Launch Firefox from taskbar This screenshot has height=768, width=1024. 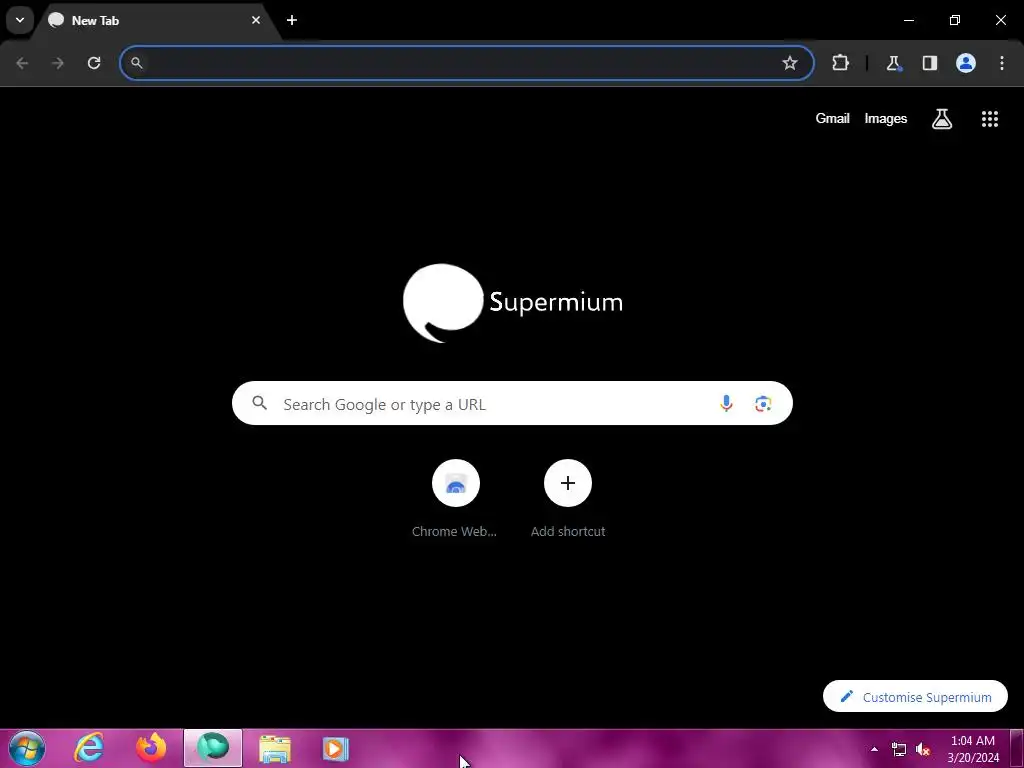pyautogui.click(x=151, y=748)
